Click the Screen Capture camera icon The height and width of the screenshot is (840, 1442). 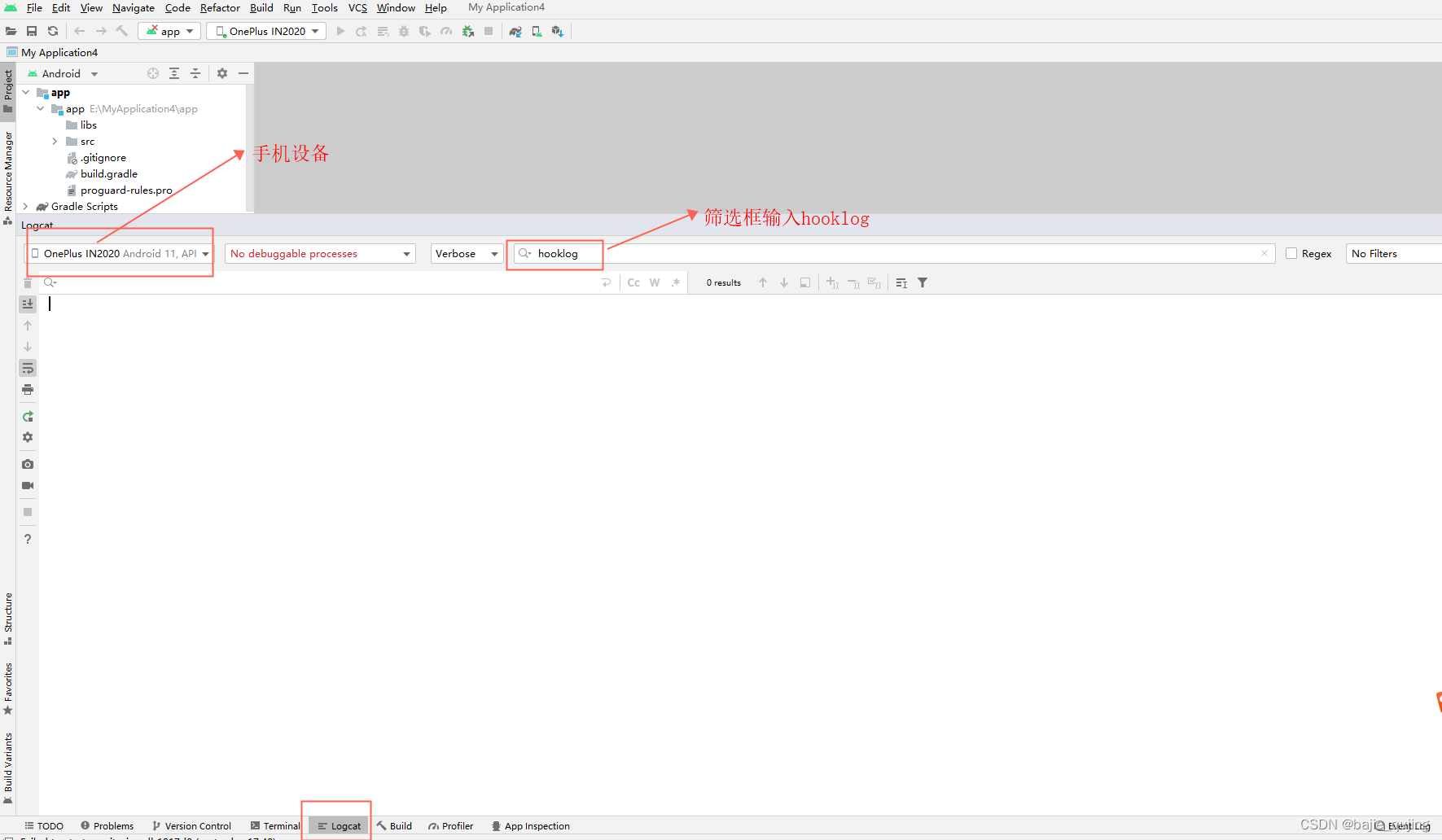[x=28, y=464]
